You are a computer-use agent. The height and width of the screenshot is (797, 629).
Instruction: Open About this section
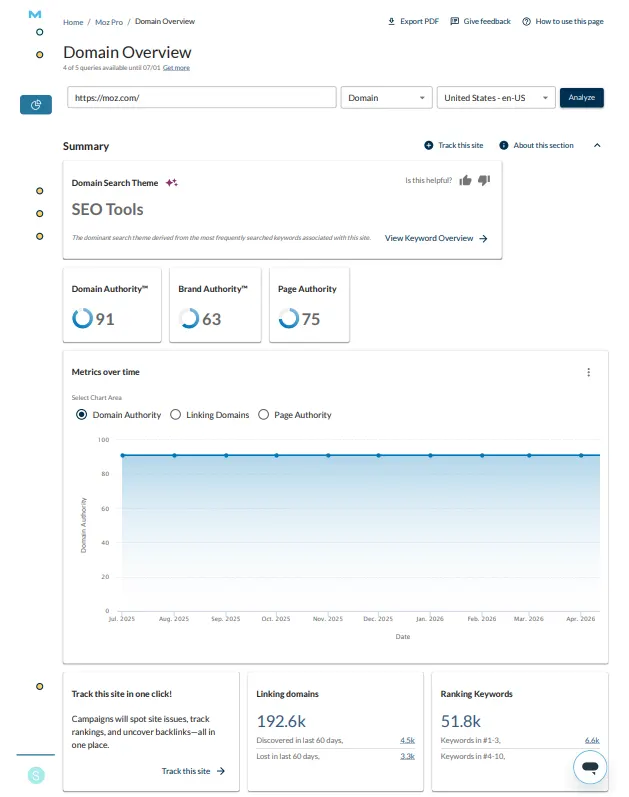pos(543,145)
